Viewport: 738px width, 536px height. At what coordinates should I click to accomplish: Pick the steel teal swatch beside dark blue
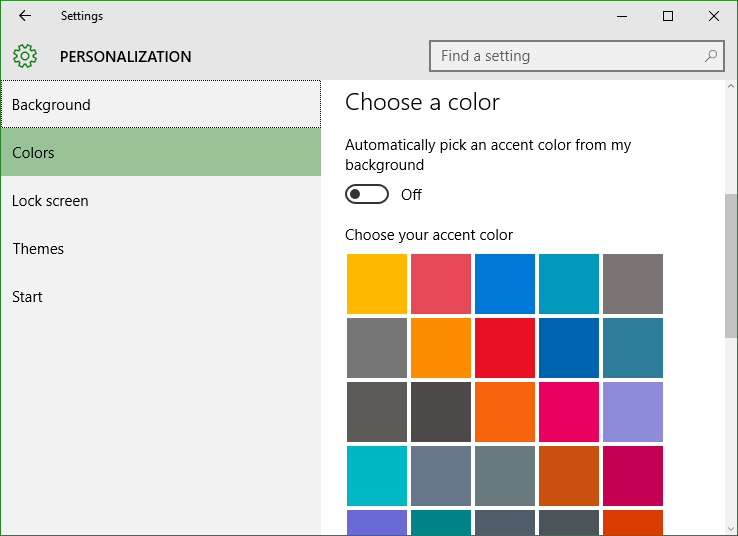633,348
